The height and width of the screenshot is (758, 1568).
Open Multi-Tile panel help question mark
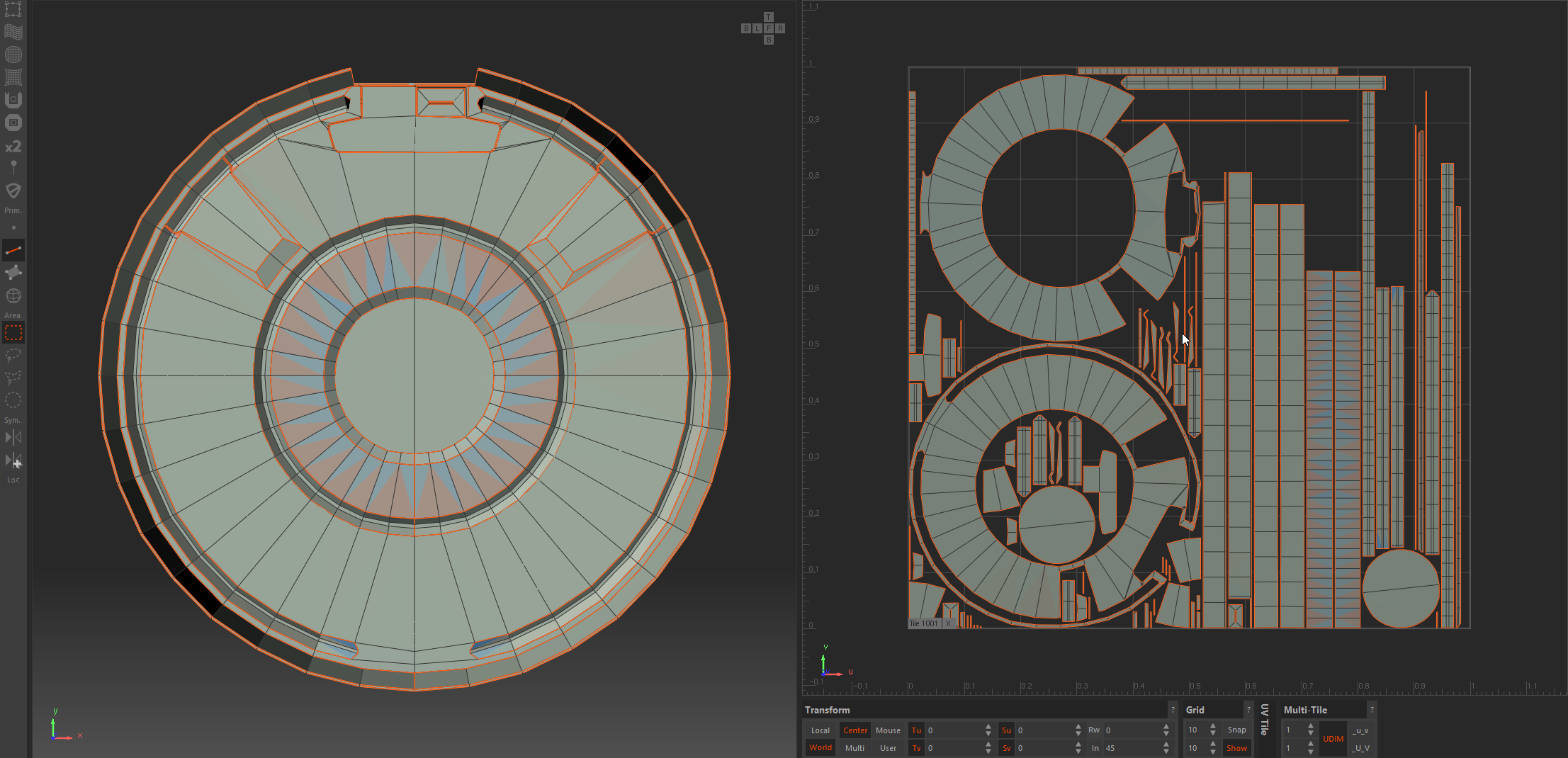pos(1372,710)
